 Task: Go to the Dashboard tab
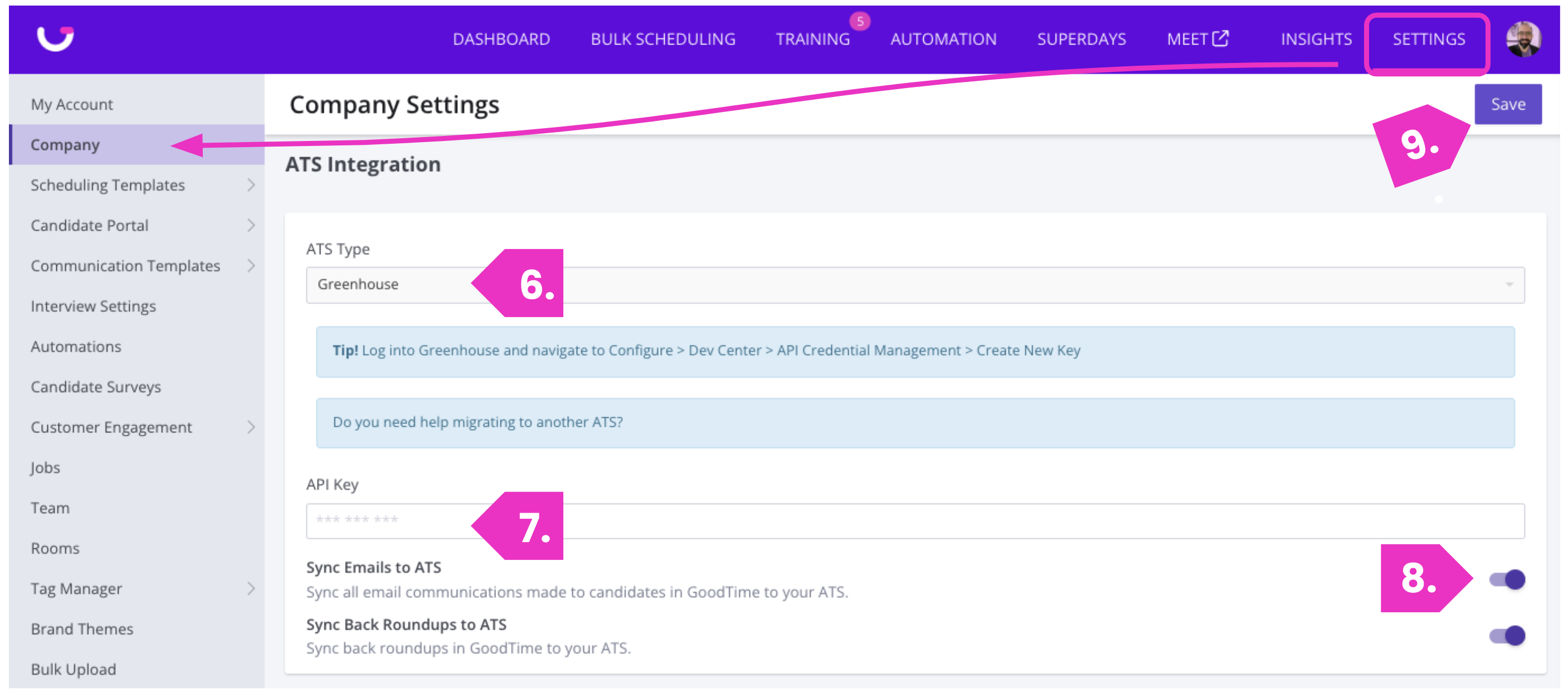pos(501,40)
